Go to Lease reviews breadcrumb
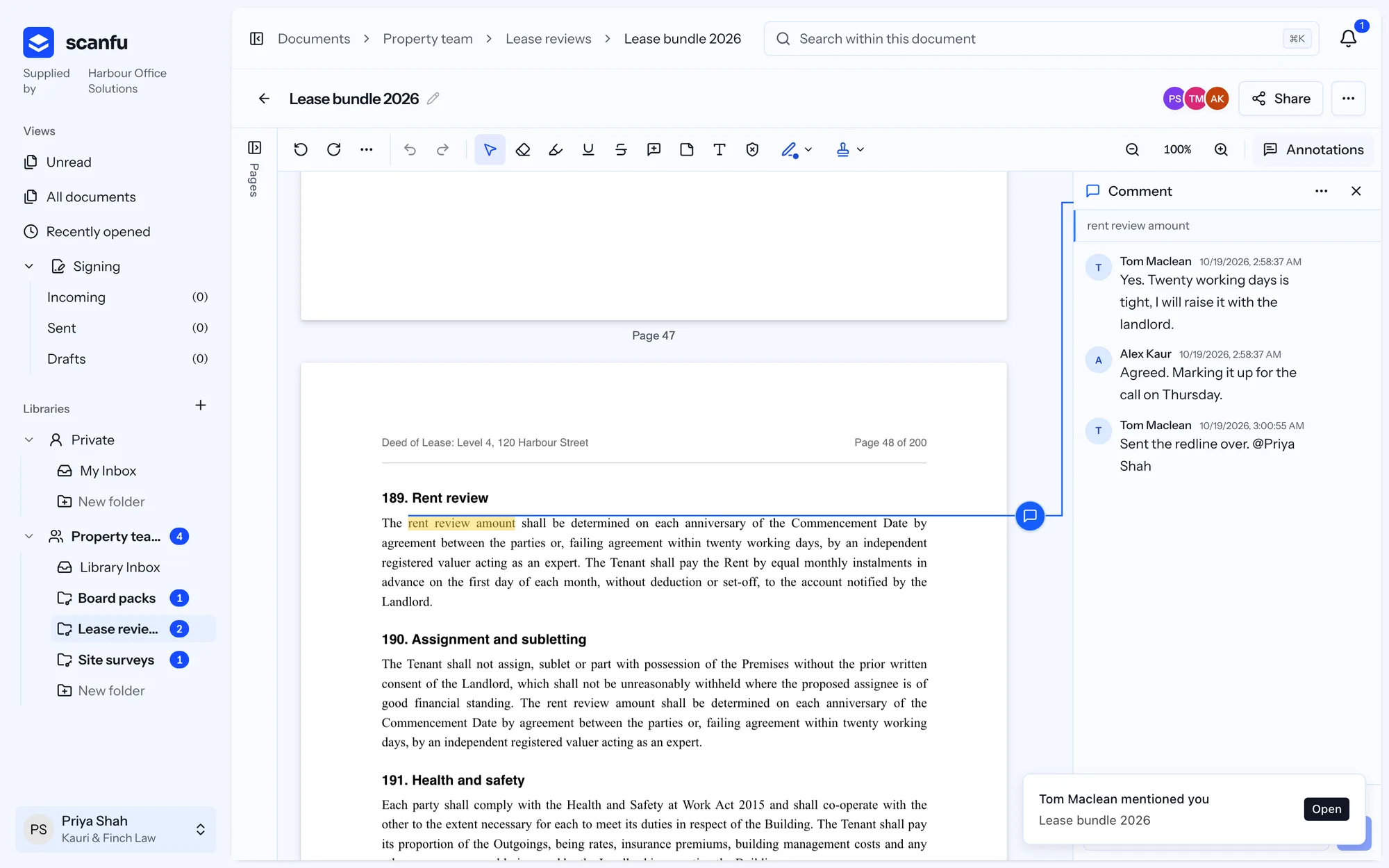 548,39
